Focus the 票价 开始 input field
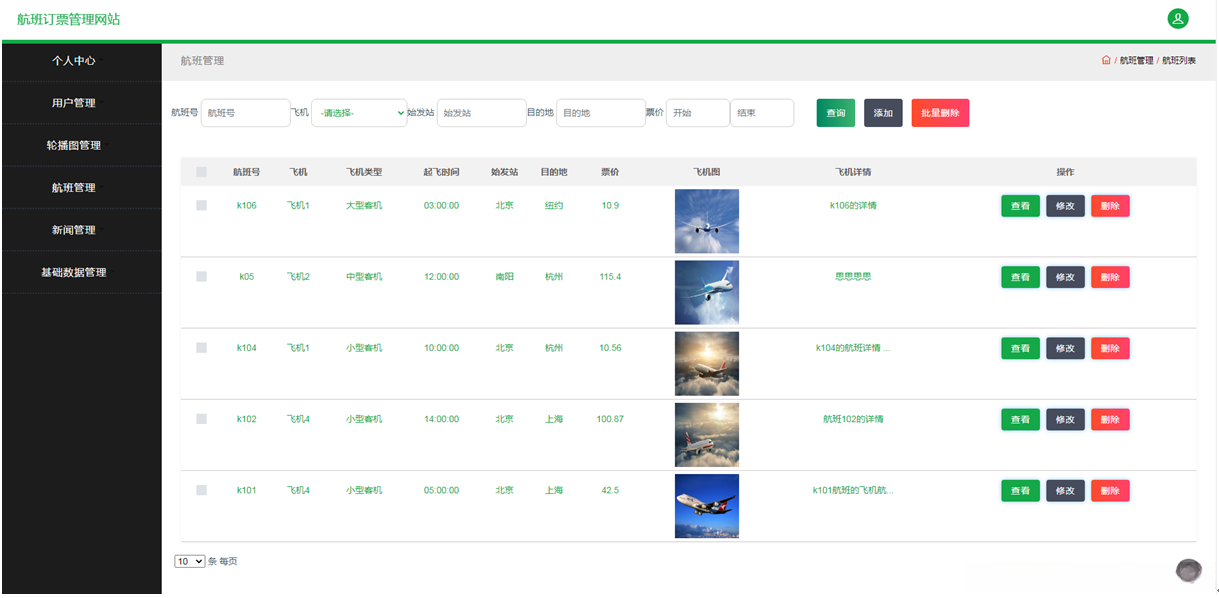 698,113
